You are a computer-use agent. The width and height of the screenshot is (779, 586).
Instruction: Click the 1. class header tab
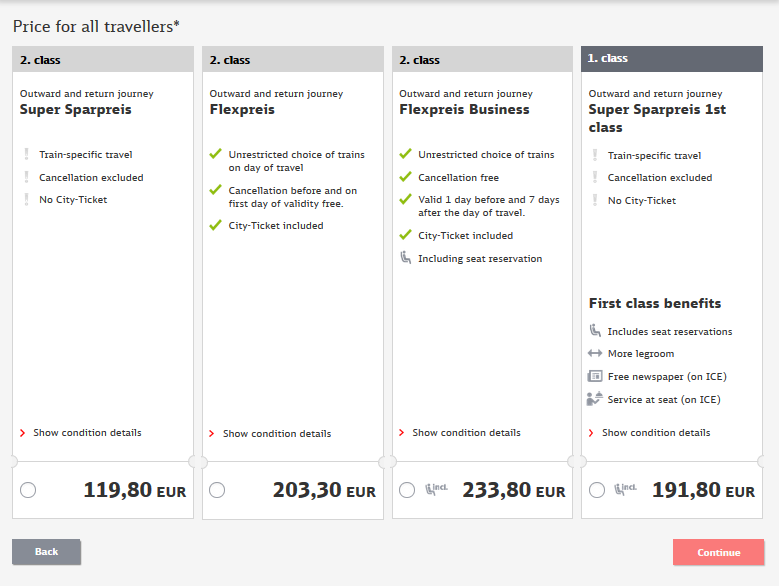(672, 59)
